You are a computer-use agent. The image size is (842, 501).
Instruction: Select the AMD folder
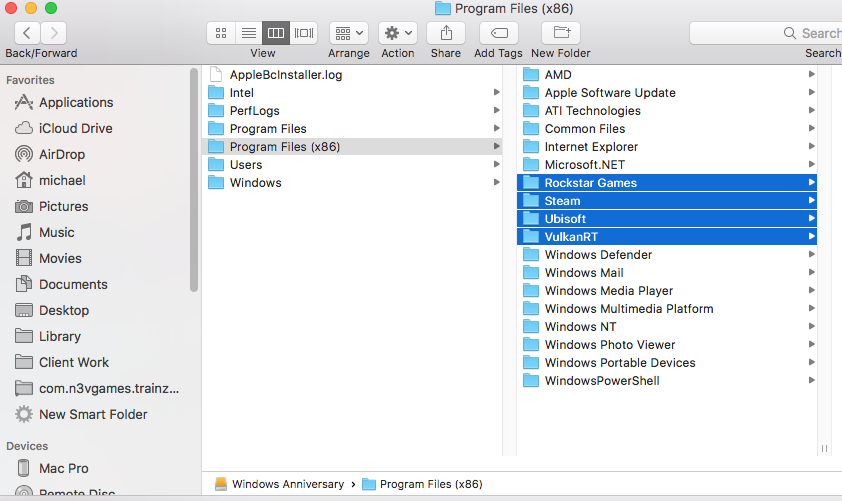point(667,75)
